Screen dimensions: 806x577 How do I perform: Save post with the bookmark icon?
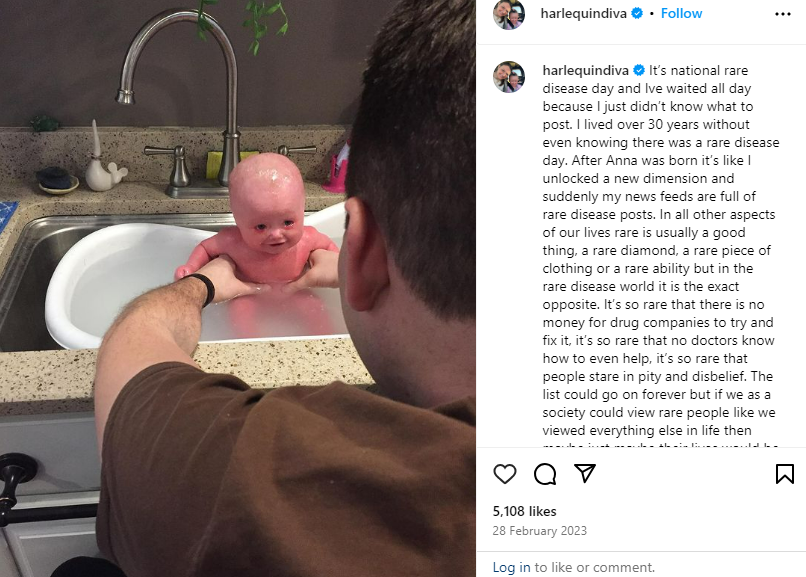(784, 474)
